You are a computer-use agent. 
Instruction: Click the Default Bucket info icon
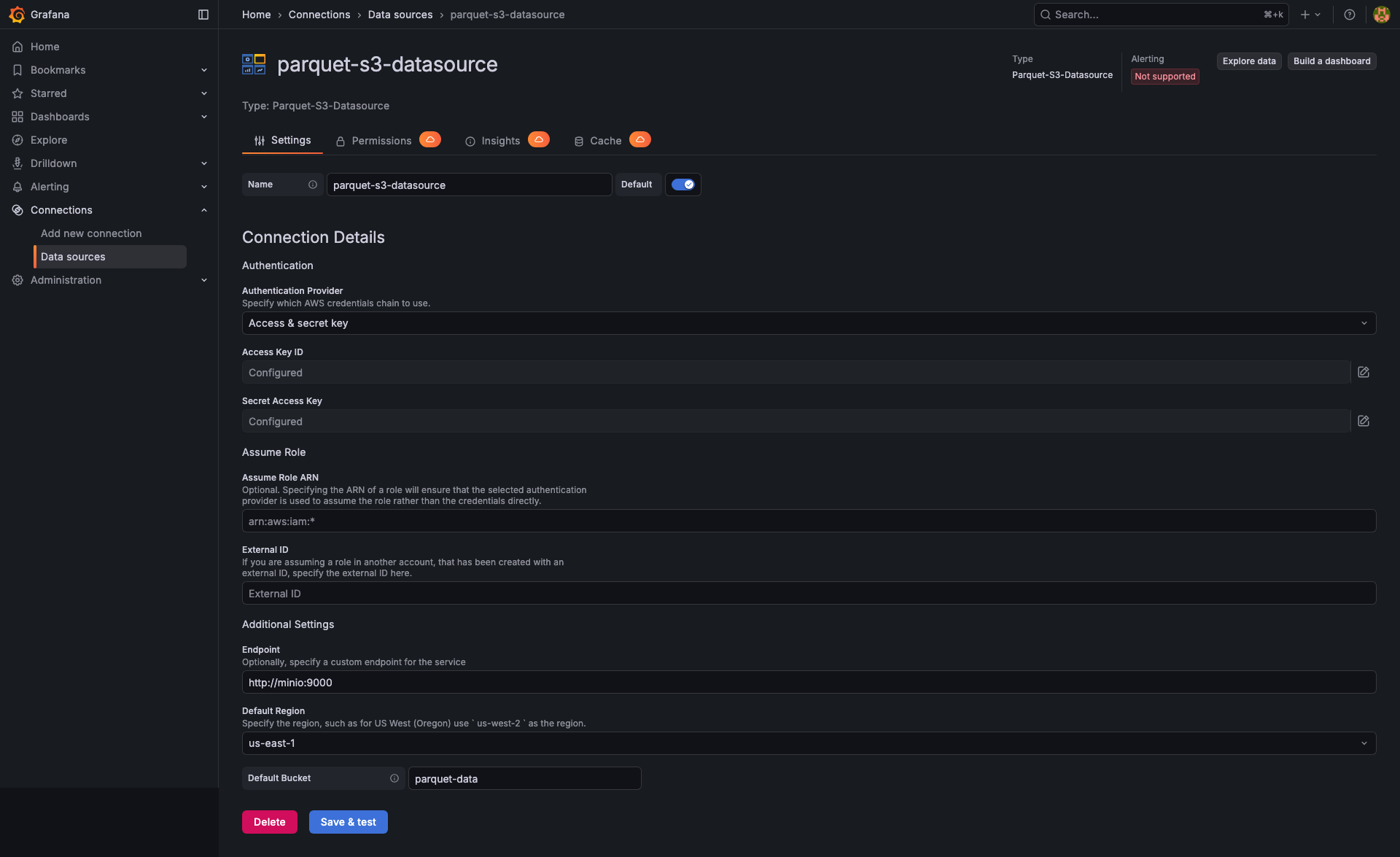click(394, 778)
